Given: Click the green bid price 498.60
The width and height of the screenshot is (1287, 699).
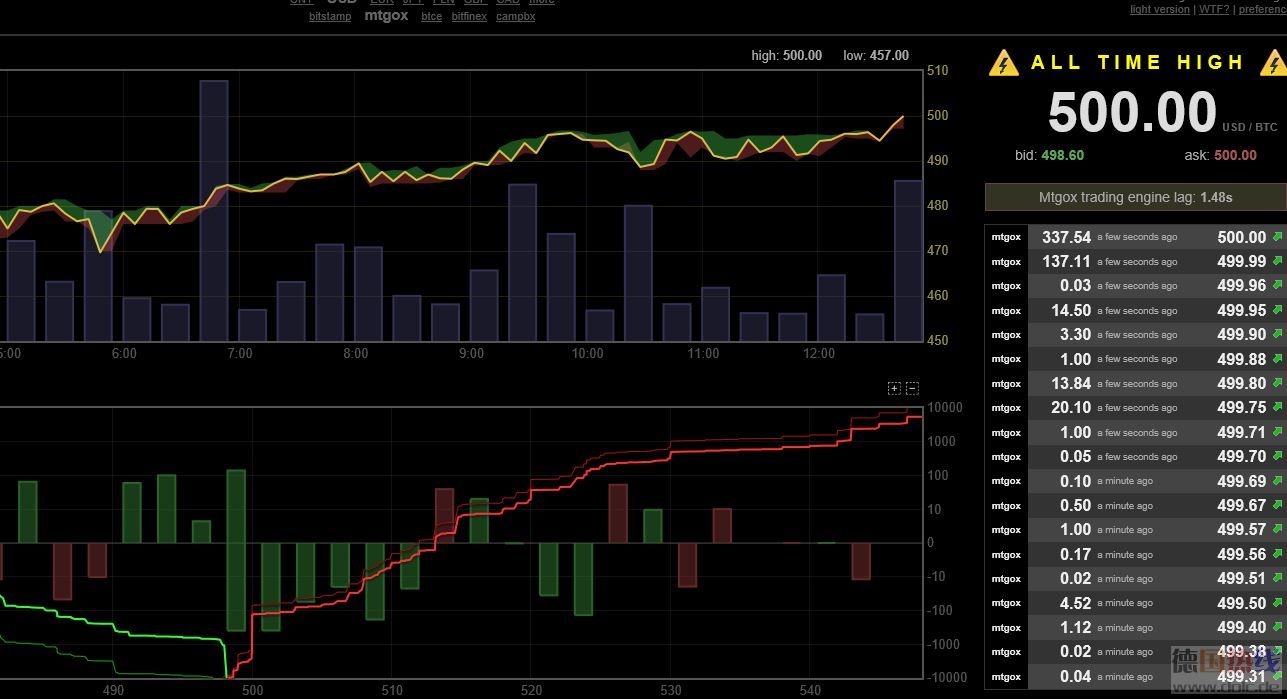Looking at the screenshot, I should click(x=1062, y=155).
